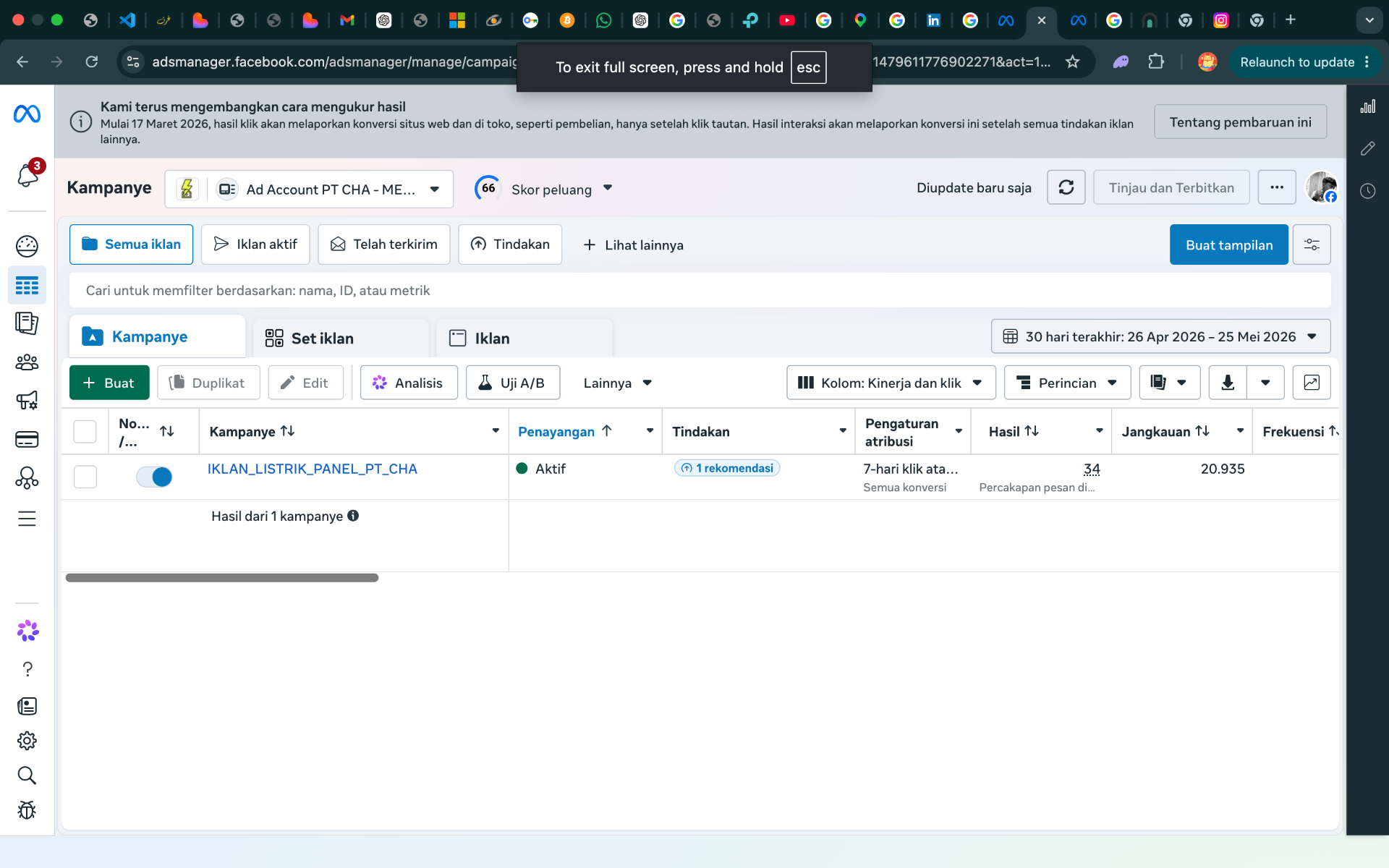Screen dimensions: 1389x868
Task: Switch to the Iklan tab
Action: (524, 339)
